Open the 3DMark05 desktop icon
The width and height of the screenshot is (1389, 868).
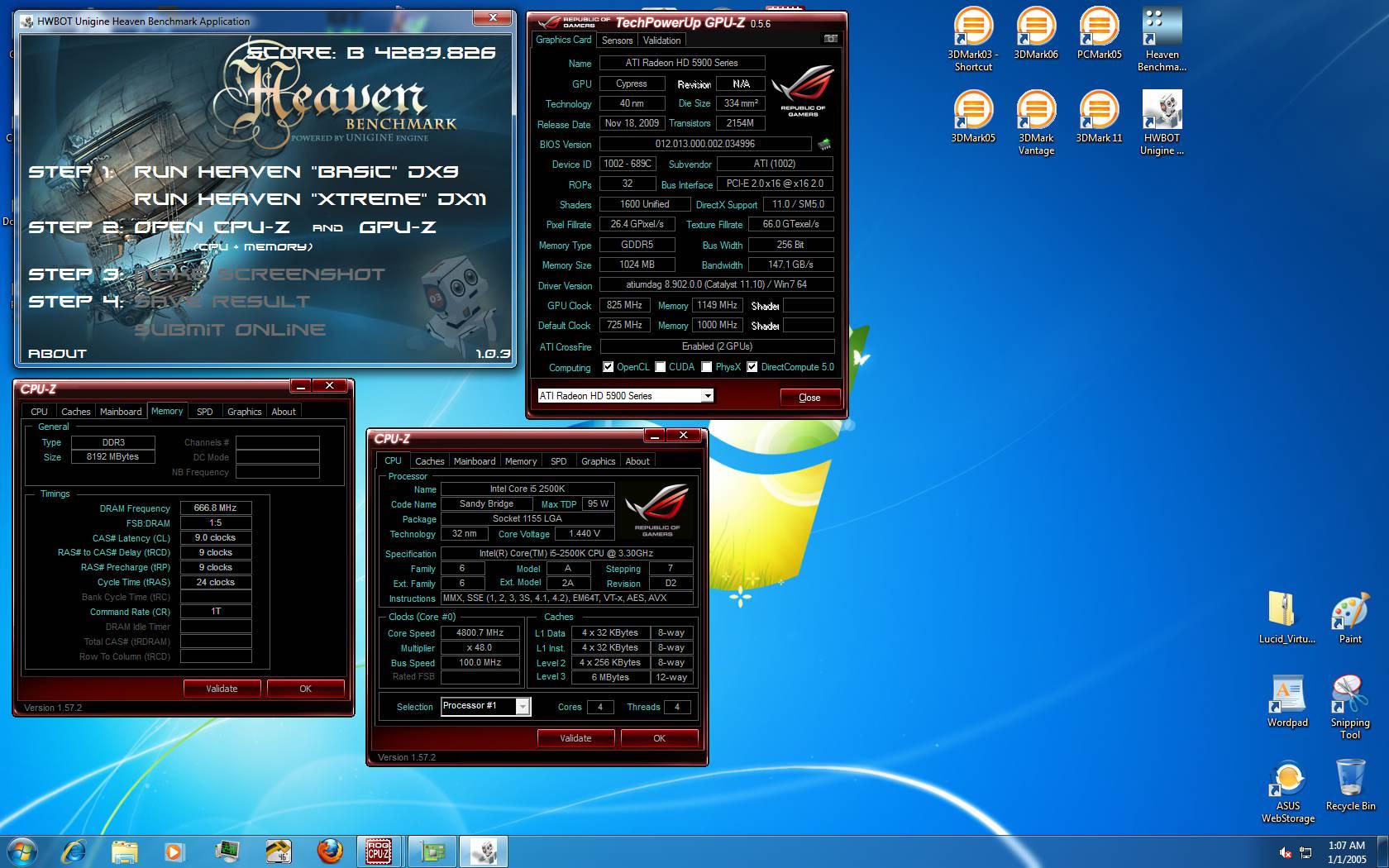(x=973, y=117)
